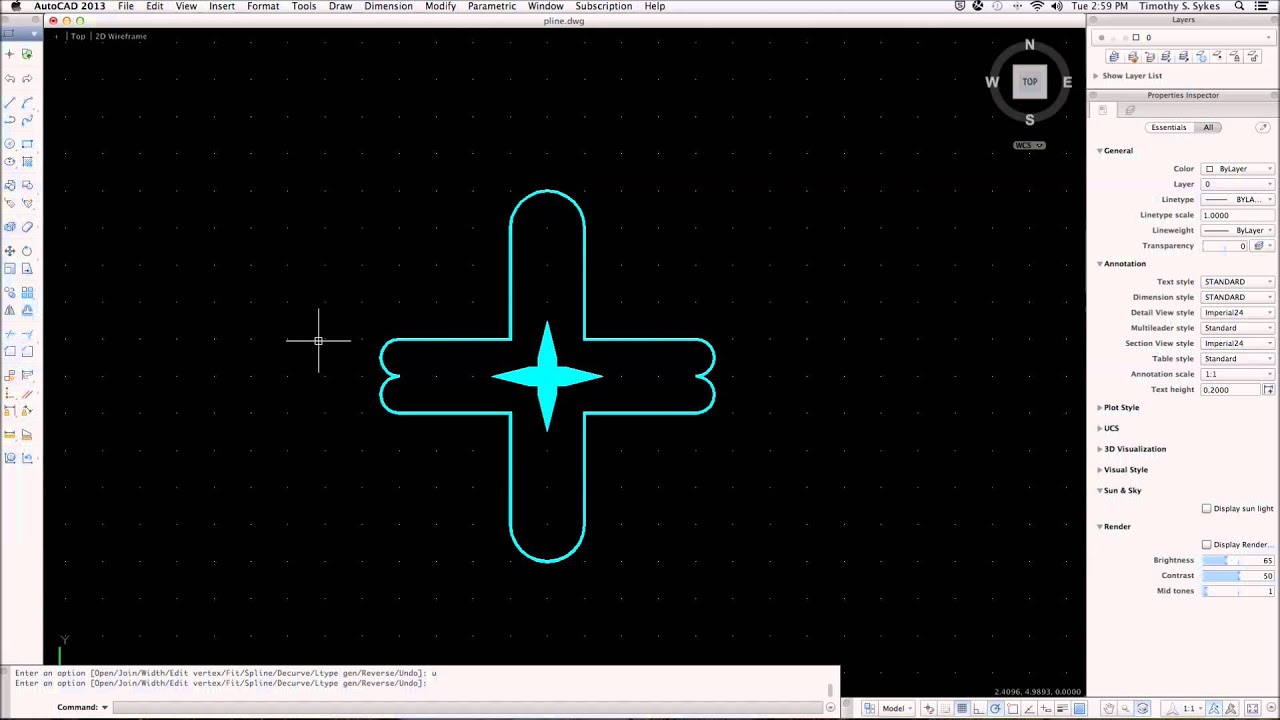Image resolution: width=1280 pixels, height=720 pixels.
Task: Click the Text height value field
Action: [x=1232, y=390]
